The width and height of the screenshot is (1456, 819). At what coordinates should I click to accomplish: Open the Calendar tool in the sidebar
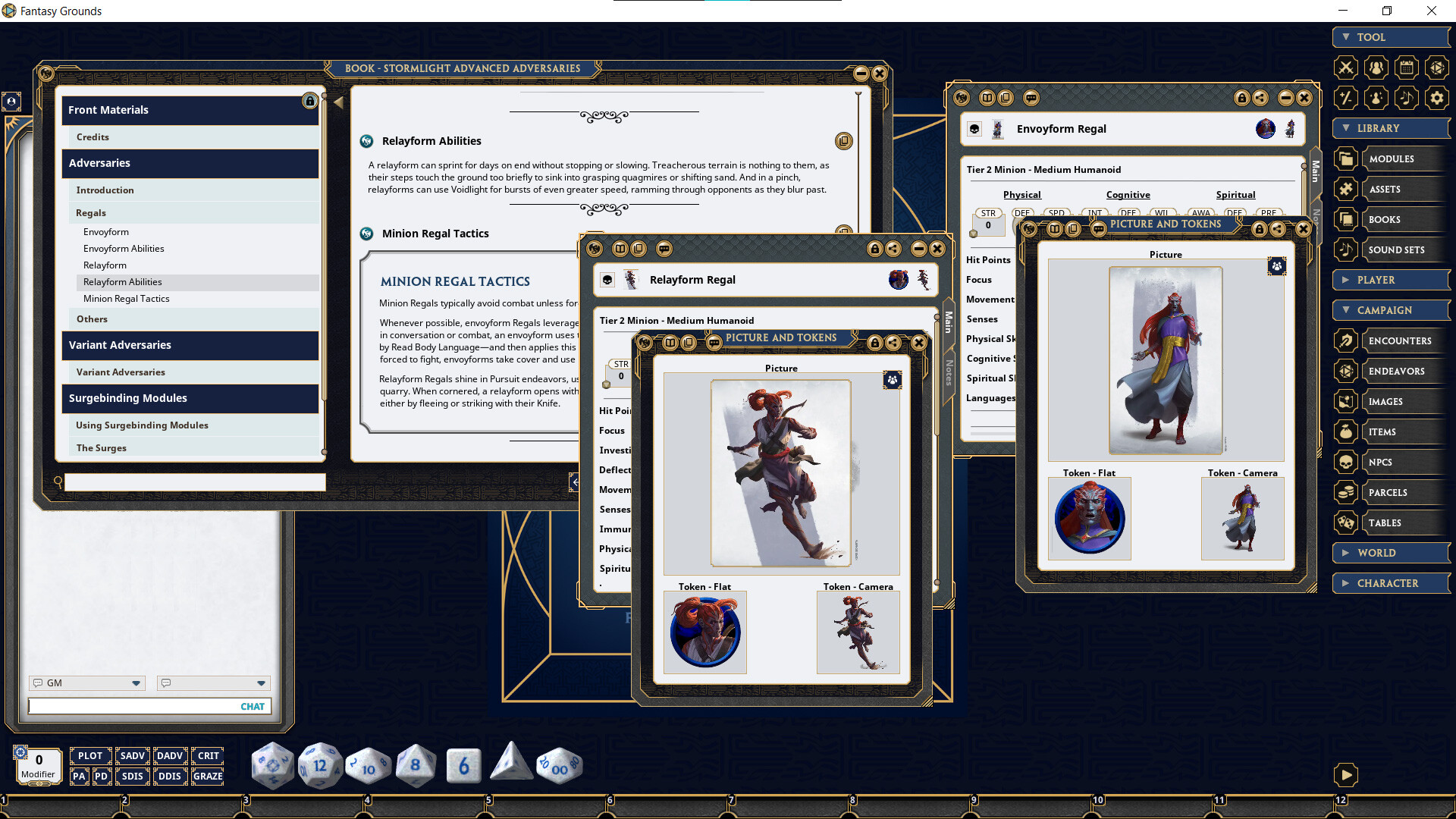click(x=1406, y=67)
